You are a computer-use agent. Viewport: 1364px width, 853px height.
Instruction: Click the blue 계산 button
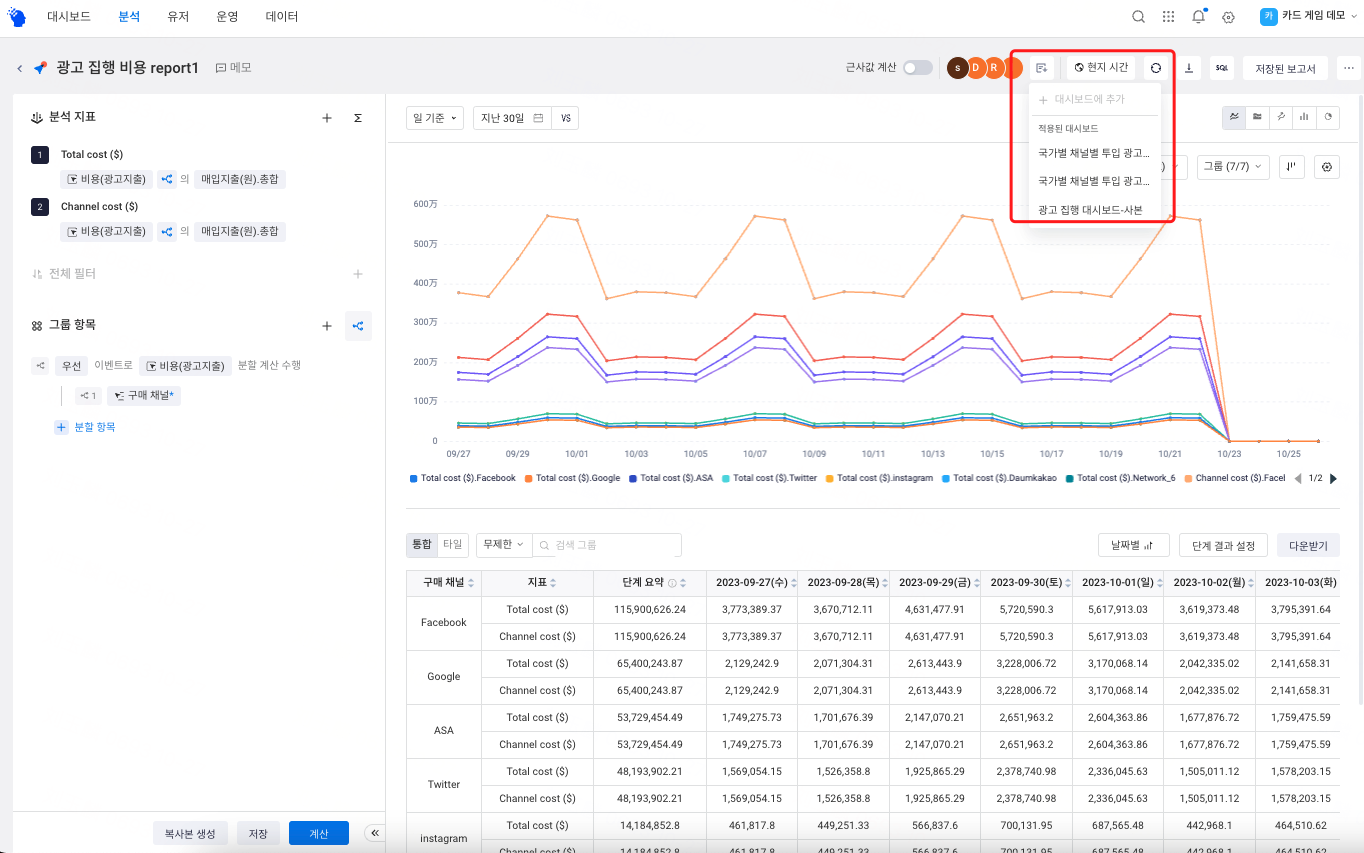[x=318, y=832]
